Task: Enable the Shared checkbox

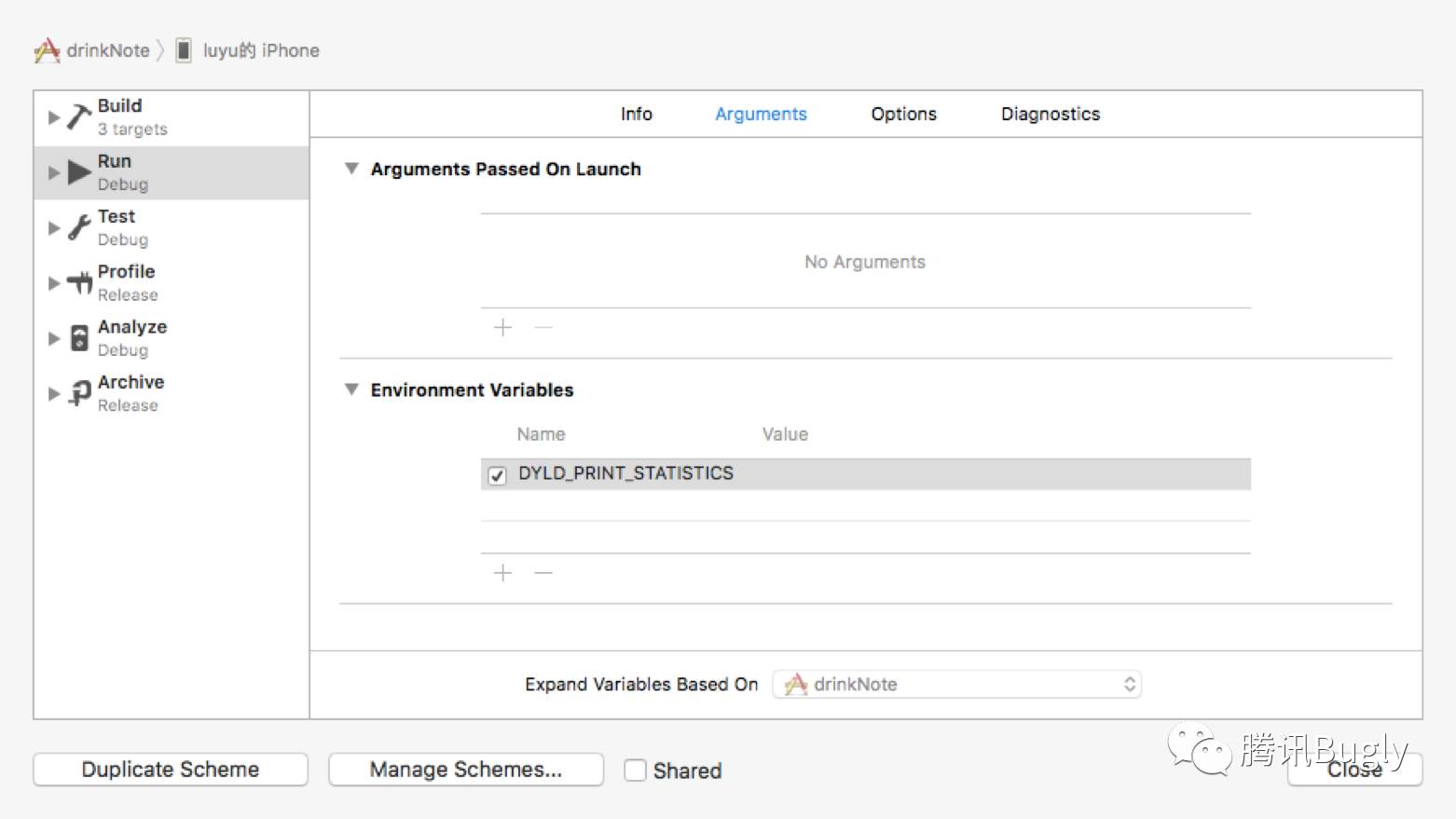Action: [636, 771]
